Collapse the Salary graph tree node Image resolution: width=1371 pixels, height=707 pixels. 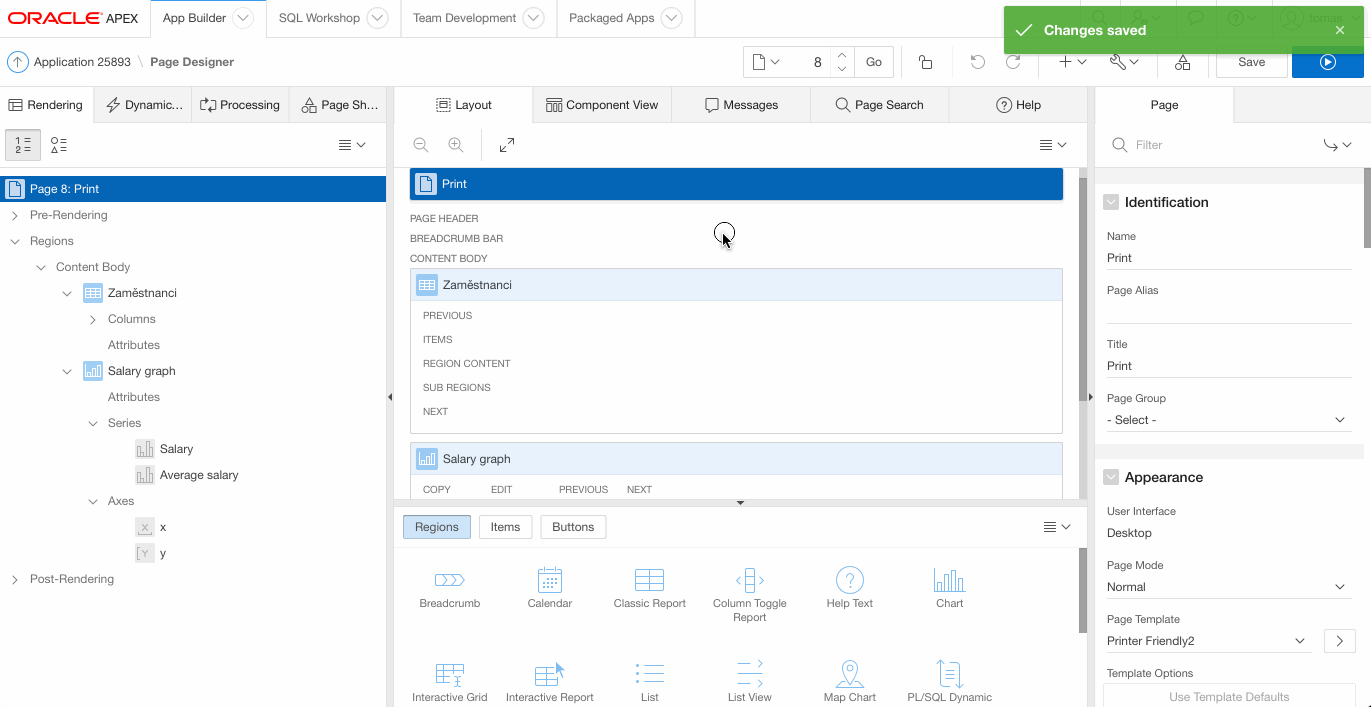[x=67, y=371]
